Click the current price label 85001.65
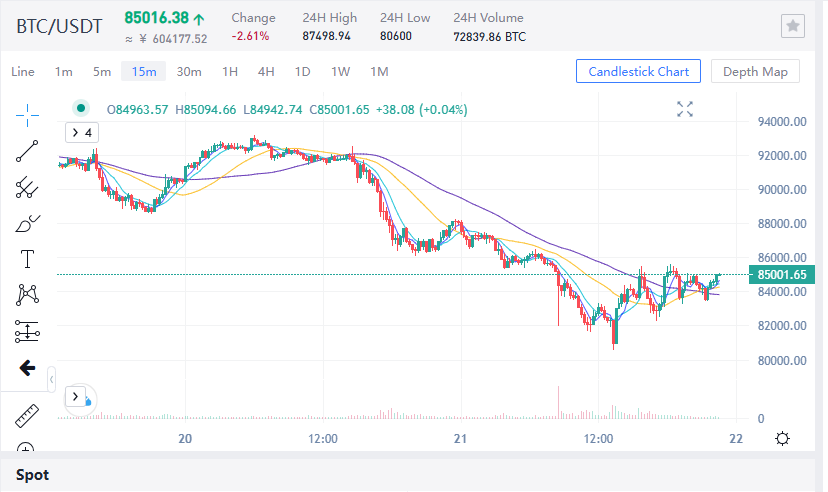The image size is (828, 492). point(782,275)
